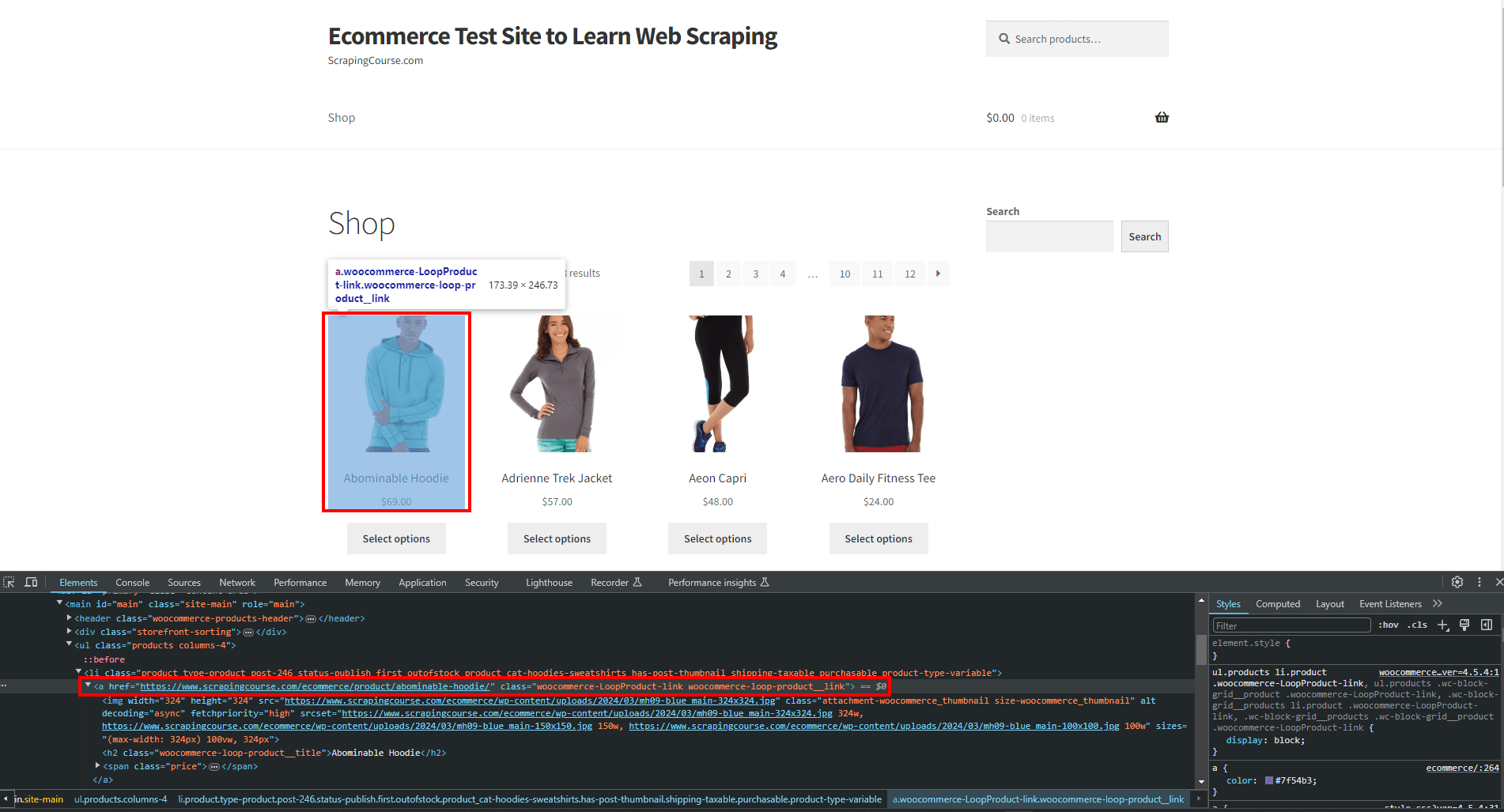Click the Recorder tab flask icon
1504x812 pixels.
637,582
